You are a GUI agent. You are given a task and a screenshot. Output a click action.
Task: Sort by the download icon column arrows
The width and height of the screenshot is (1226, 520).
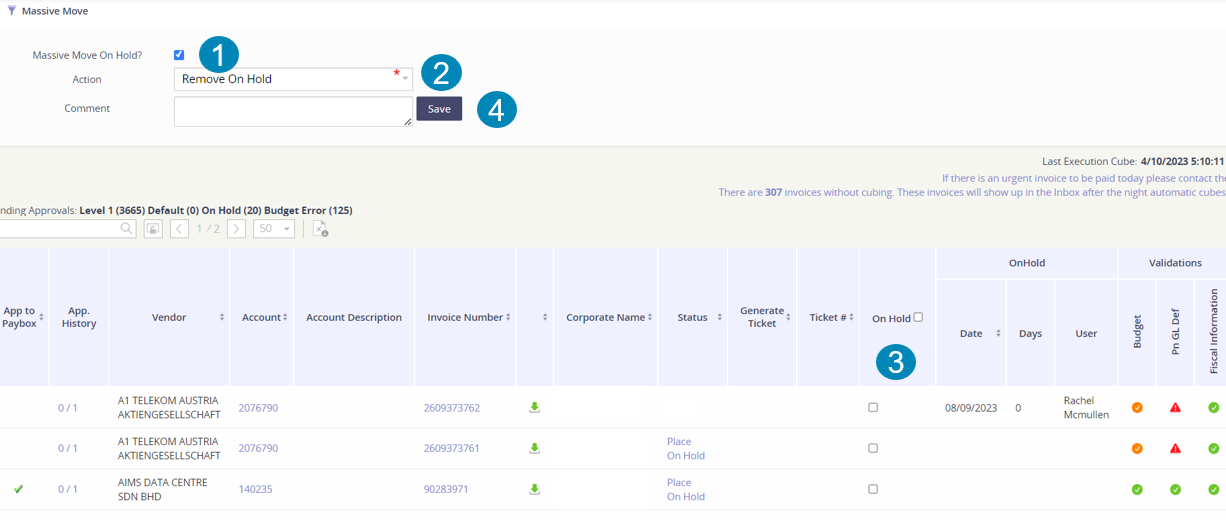point(545,317)
